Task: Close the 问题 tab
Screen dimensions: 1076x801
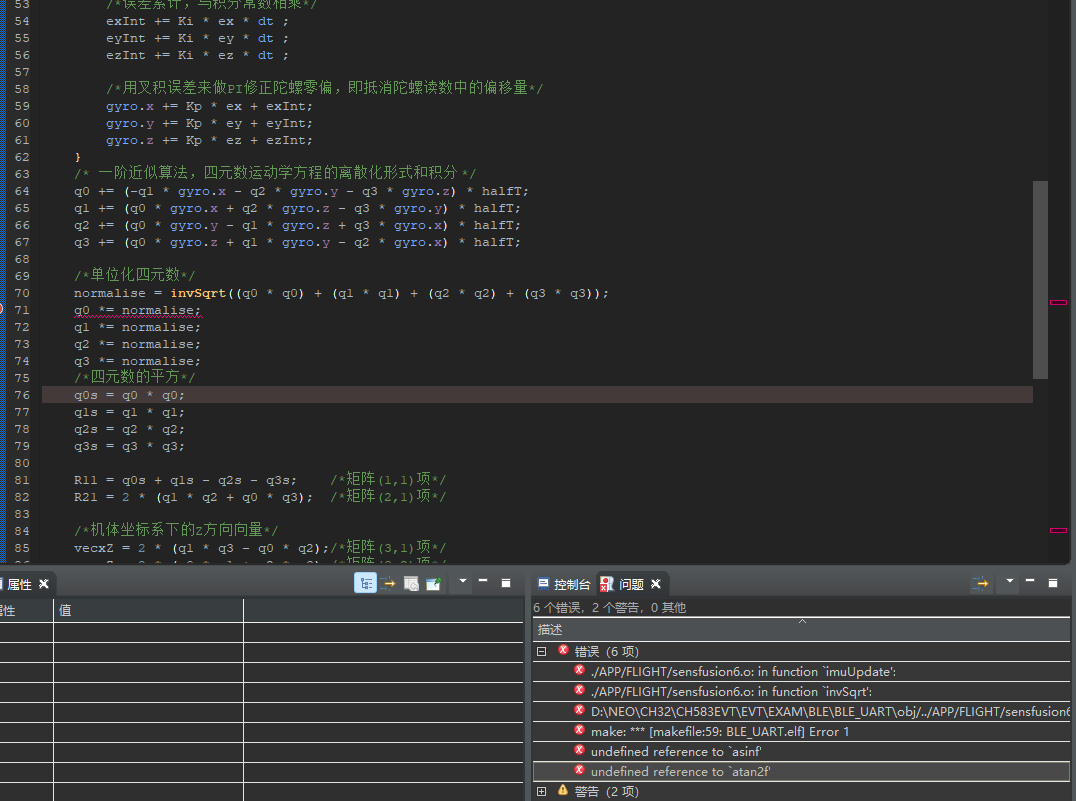Action: 656,584
